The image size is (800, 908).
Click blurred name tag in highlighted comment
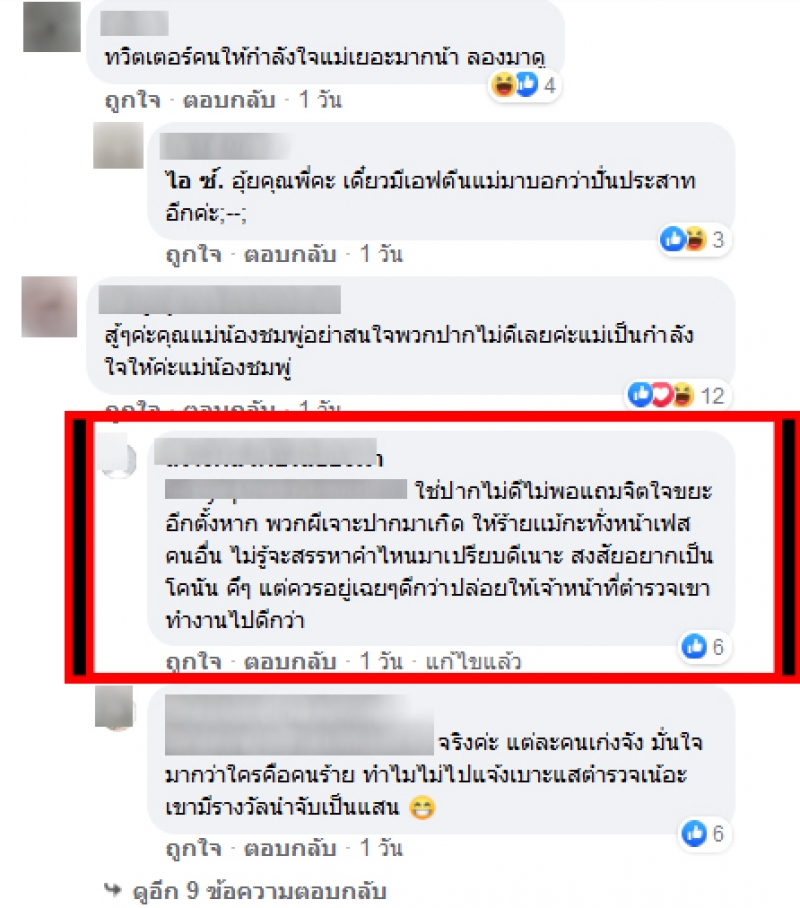point(286,489)
